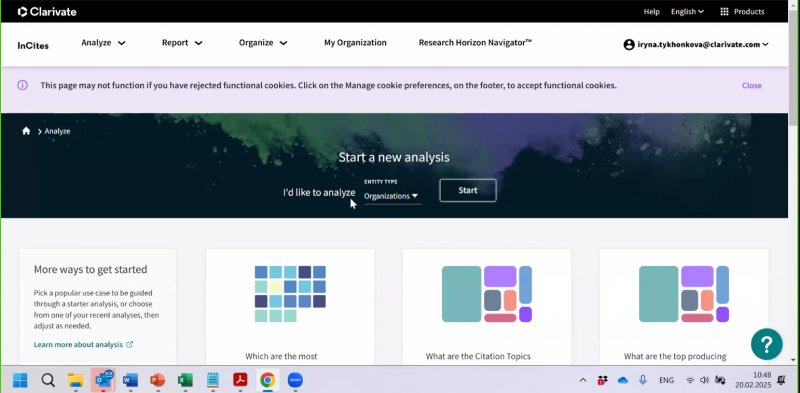800x393 pixels.
Task: Expand the Report menu
Action: (x=182, y=43)
